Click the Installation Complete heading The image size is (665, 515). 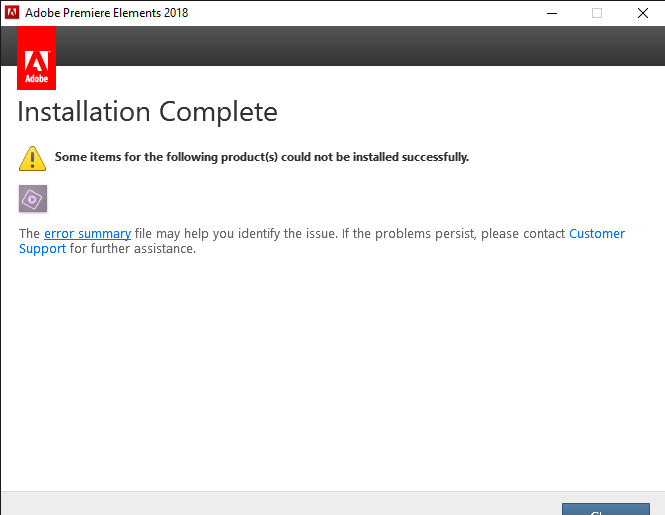pos(147,112)
